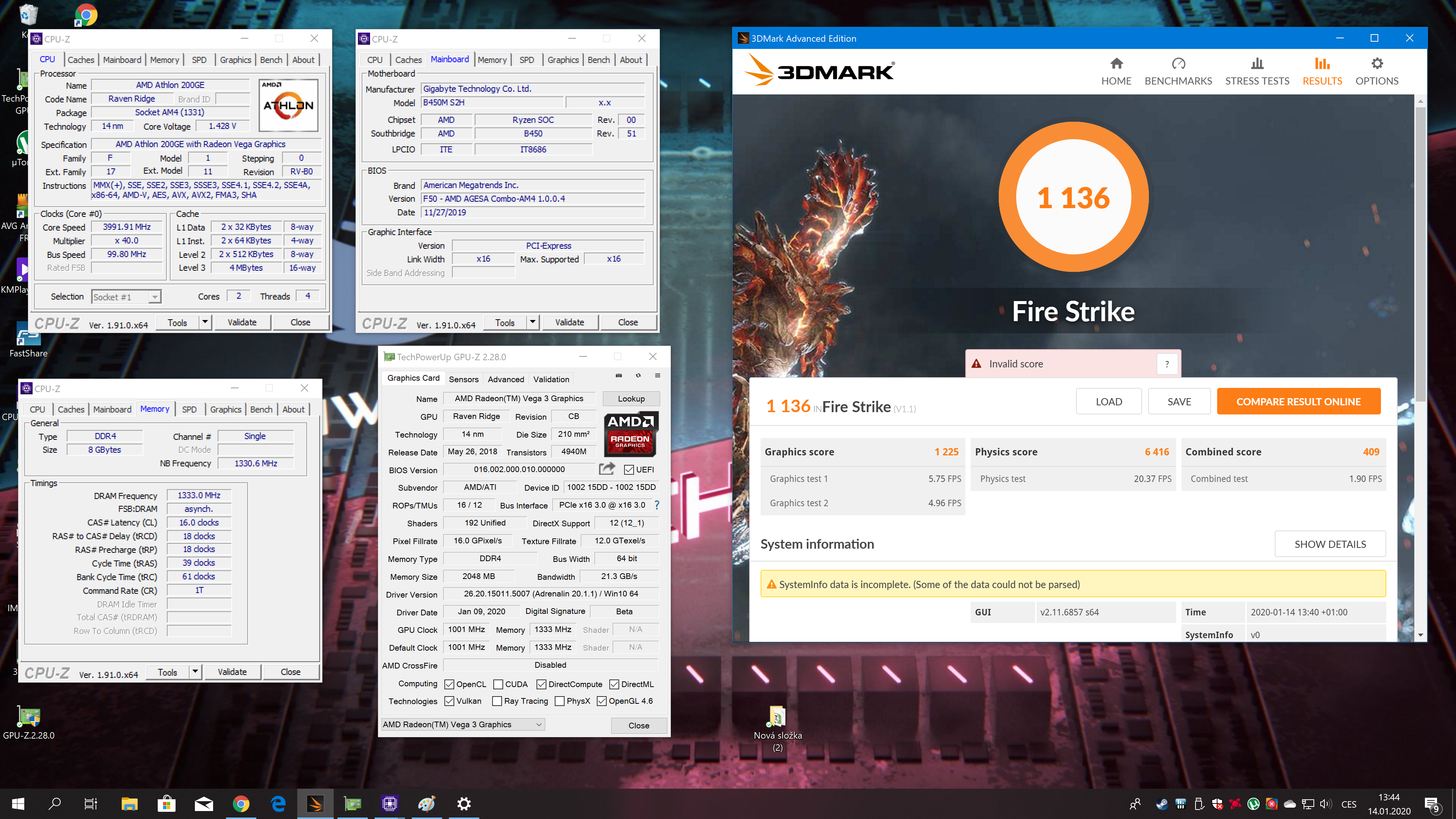
Task: Click GPU-Z BIOS export share icon
Action: pyautogui.click(x=607, y=469)
